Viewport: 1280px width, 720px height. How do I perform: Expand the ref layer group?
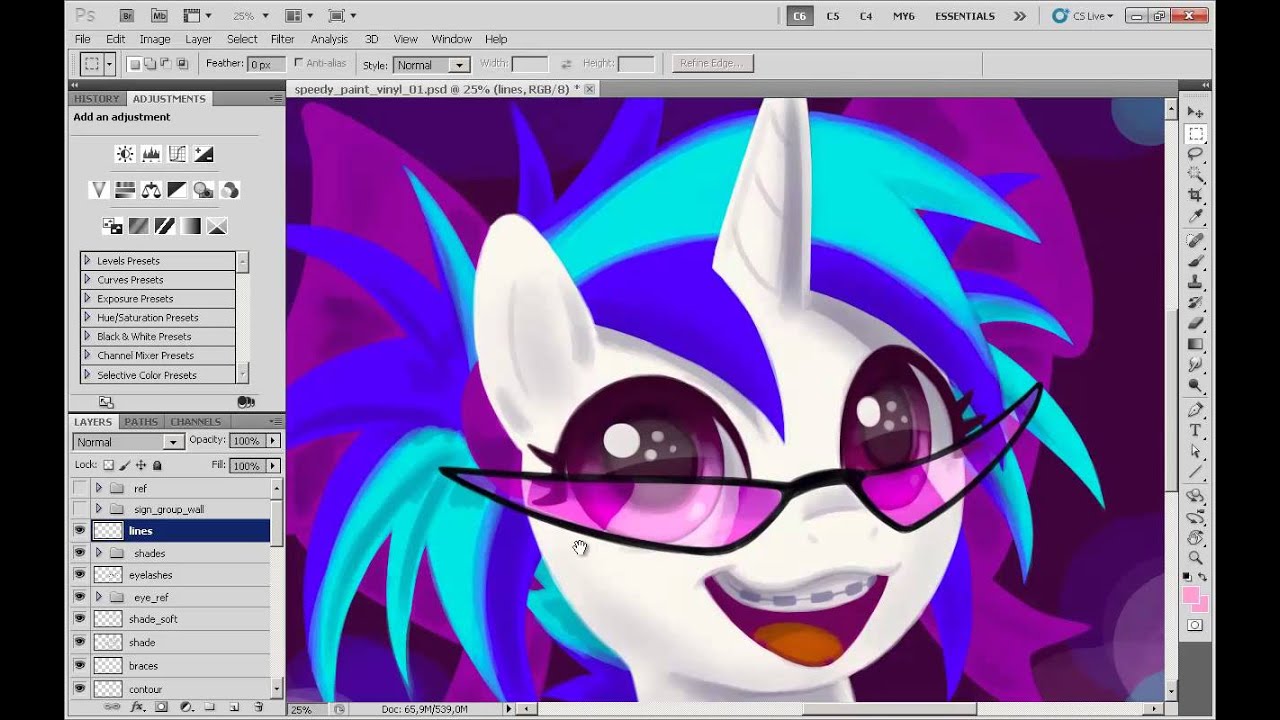[98, 488]
